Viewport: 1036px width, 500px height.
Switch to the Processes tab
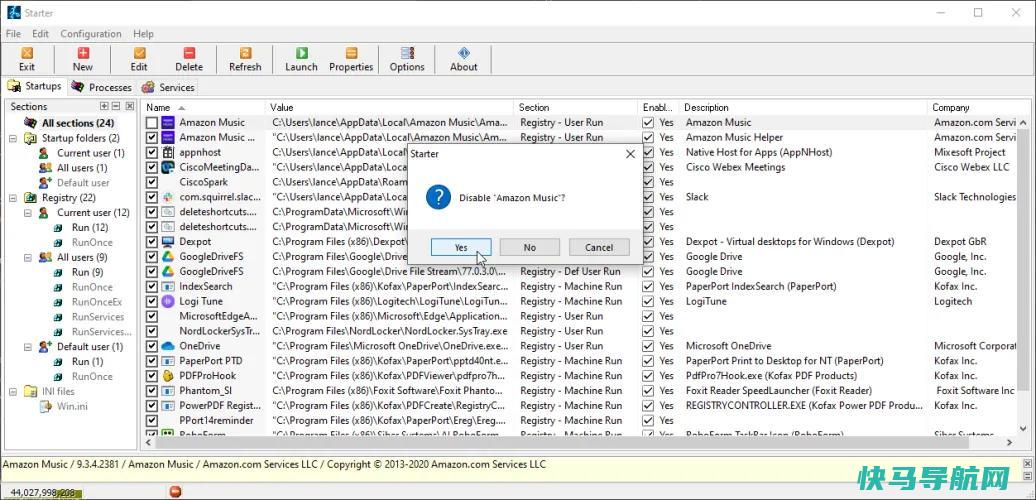pyautogui.click(x=102, y=87)
